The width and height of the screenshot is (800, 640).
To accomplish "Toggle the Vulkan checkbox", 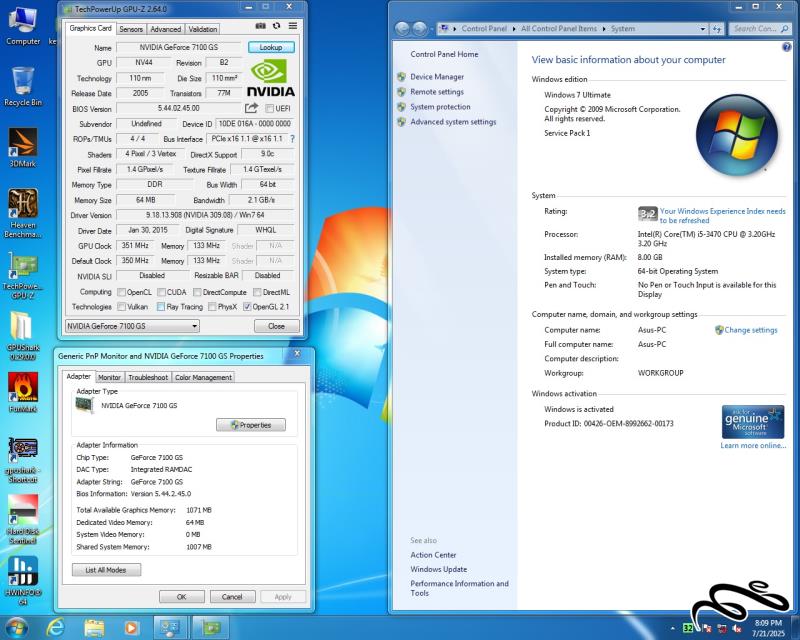I will (121, 307).
